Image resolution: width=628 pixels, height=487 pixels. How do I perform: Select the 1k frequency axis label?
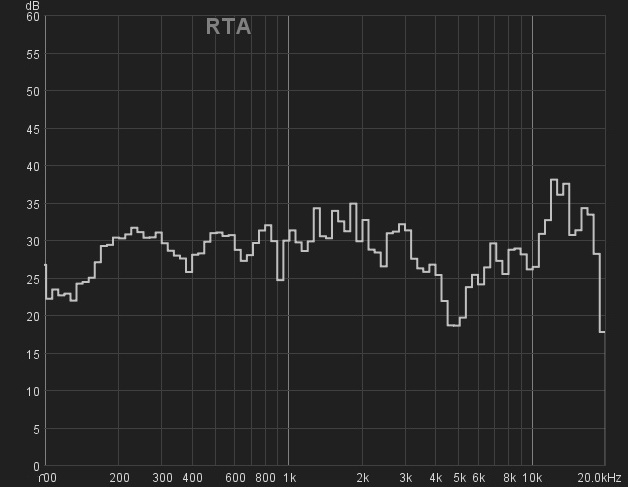[289, 478]
